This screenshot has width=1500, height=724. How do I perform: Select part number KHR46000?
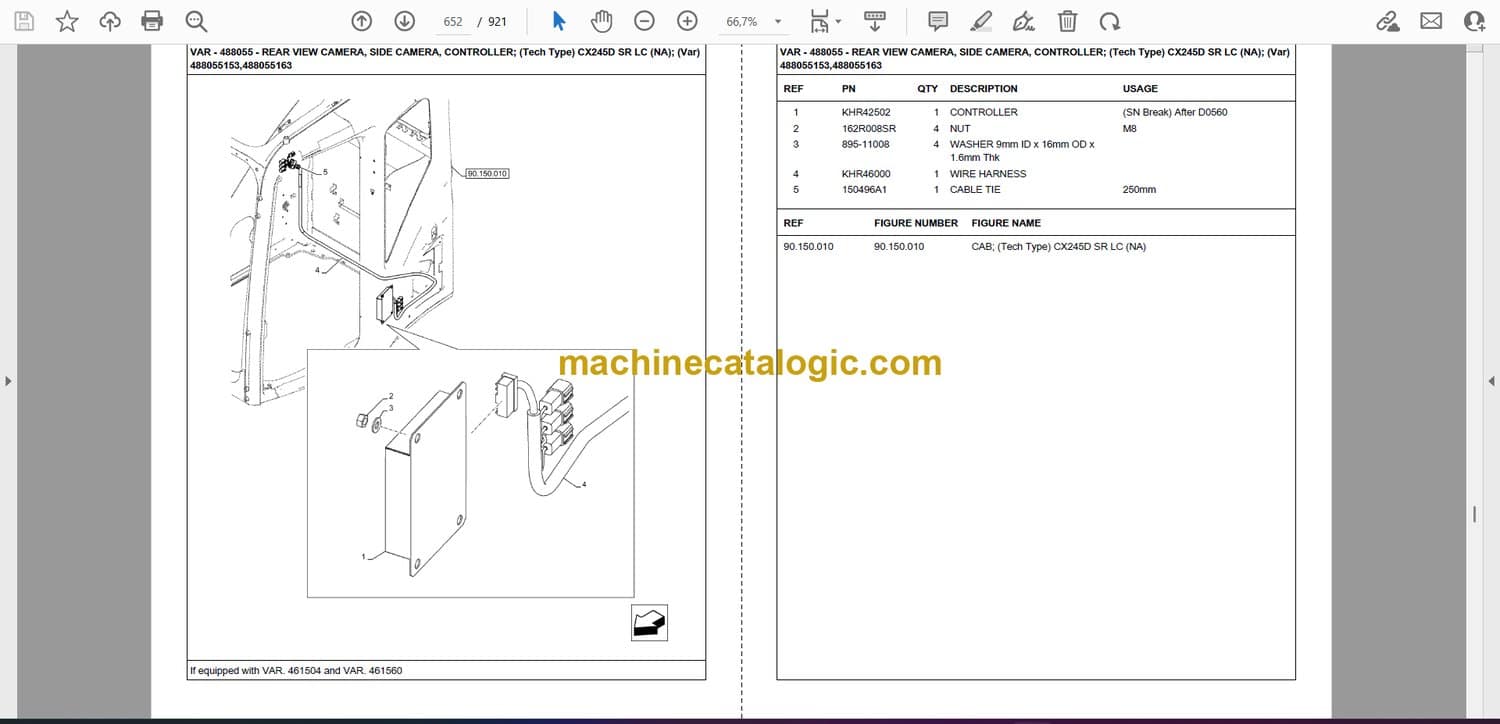point(866,174)
